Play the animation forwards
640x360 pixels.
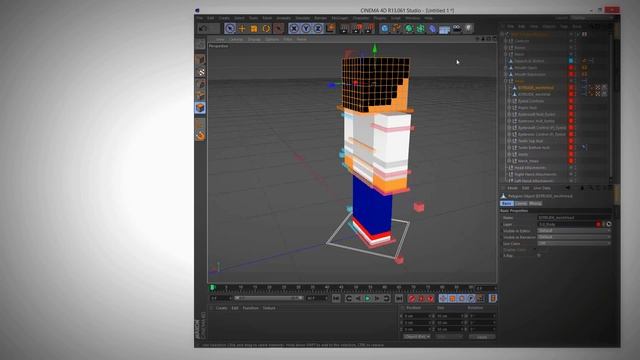pyautogui.click(x=367, y=299)
